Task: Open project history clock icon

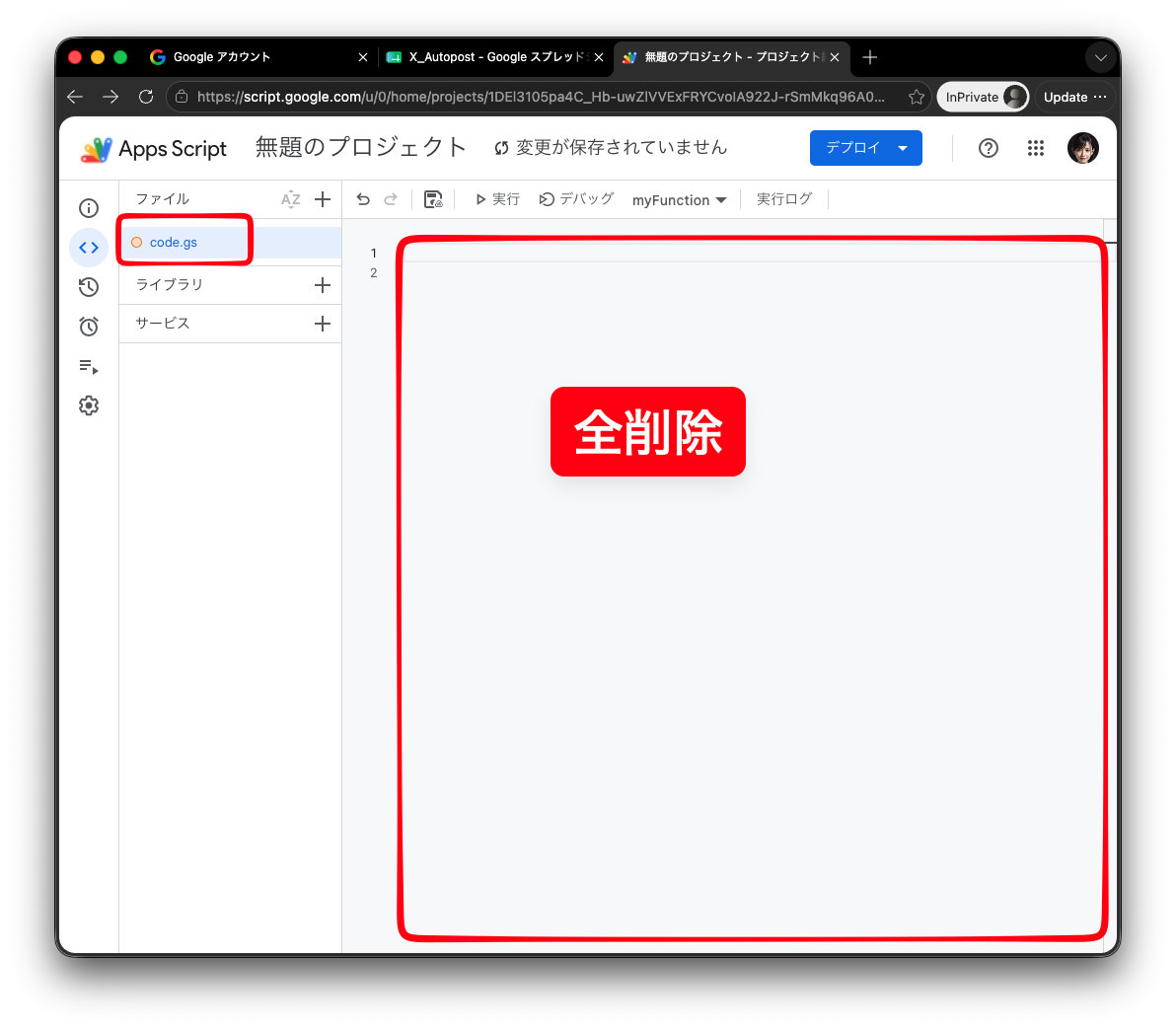Action: [89, 286]
